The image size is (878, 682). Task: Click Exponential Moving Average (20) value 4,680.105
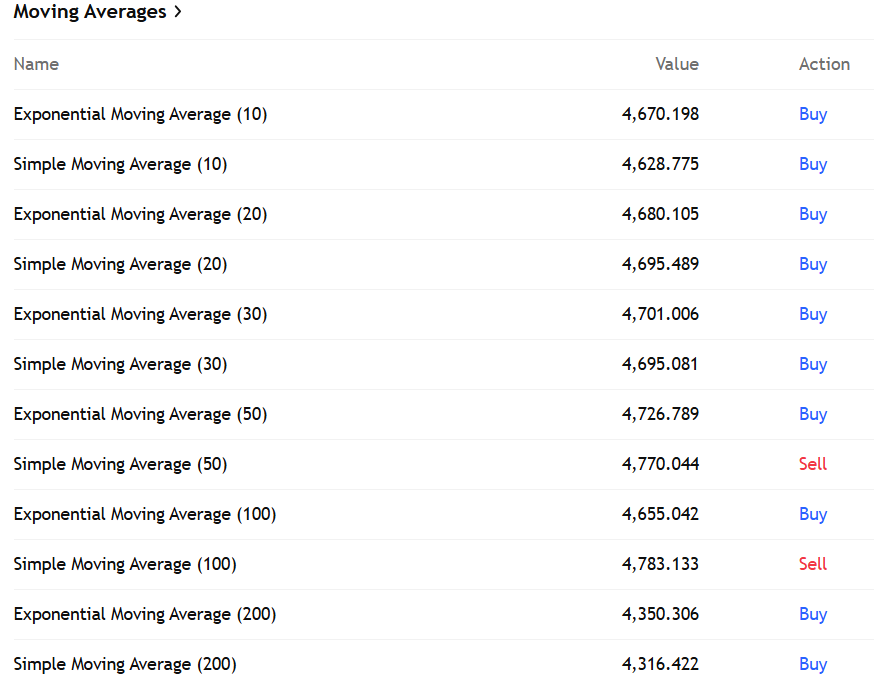[660, 214]
